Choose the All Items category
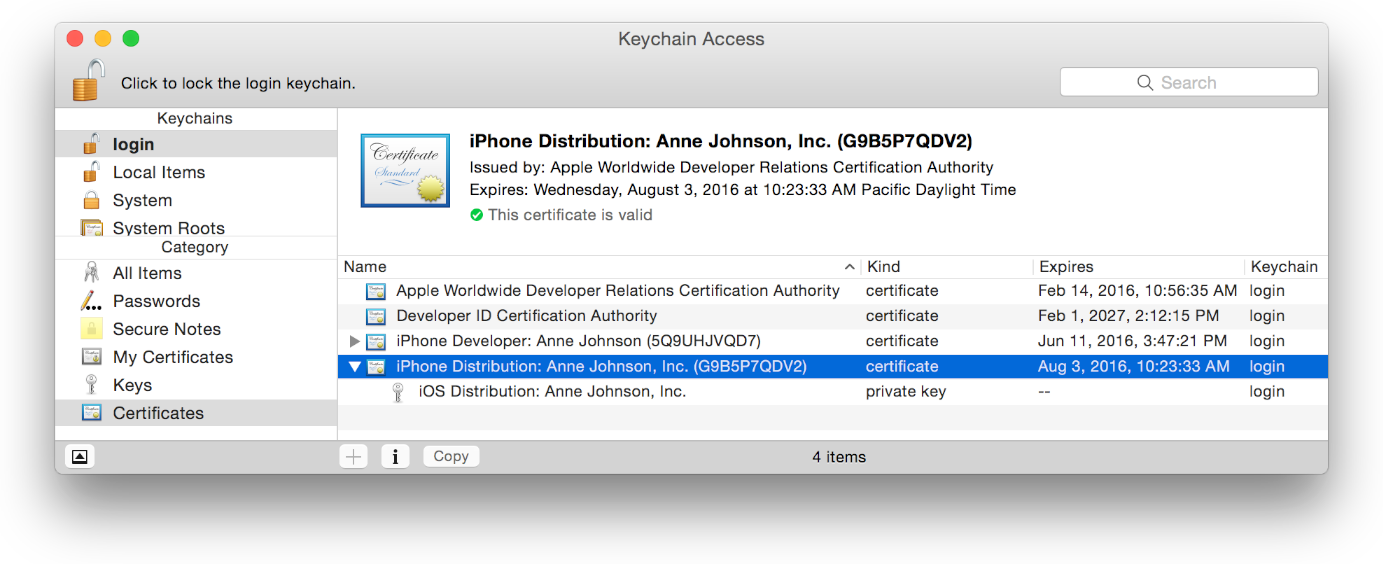 point(196,273)
